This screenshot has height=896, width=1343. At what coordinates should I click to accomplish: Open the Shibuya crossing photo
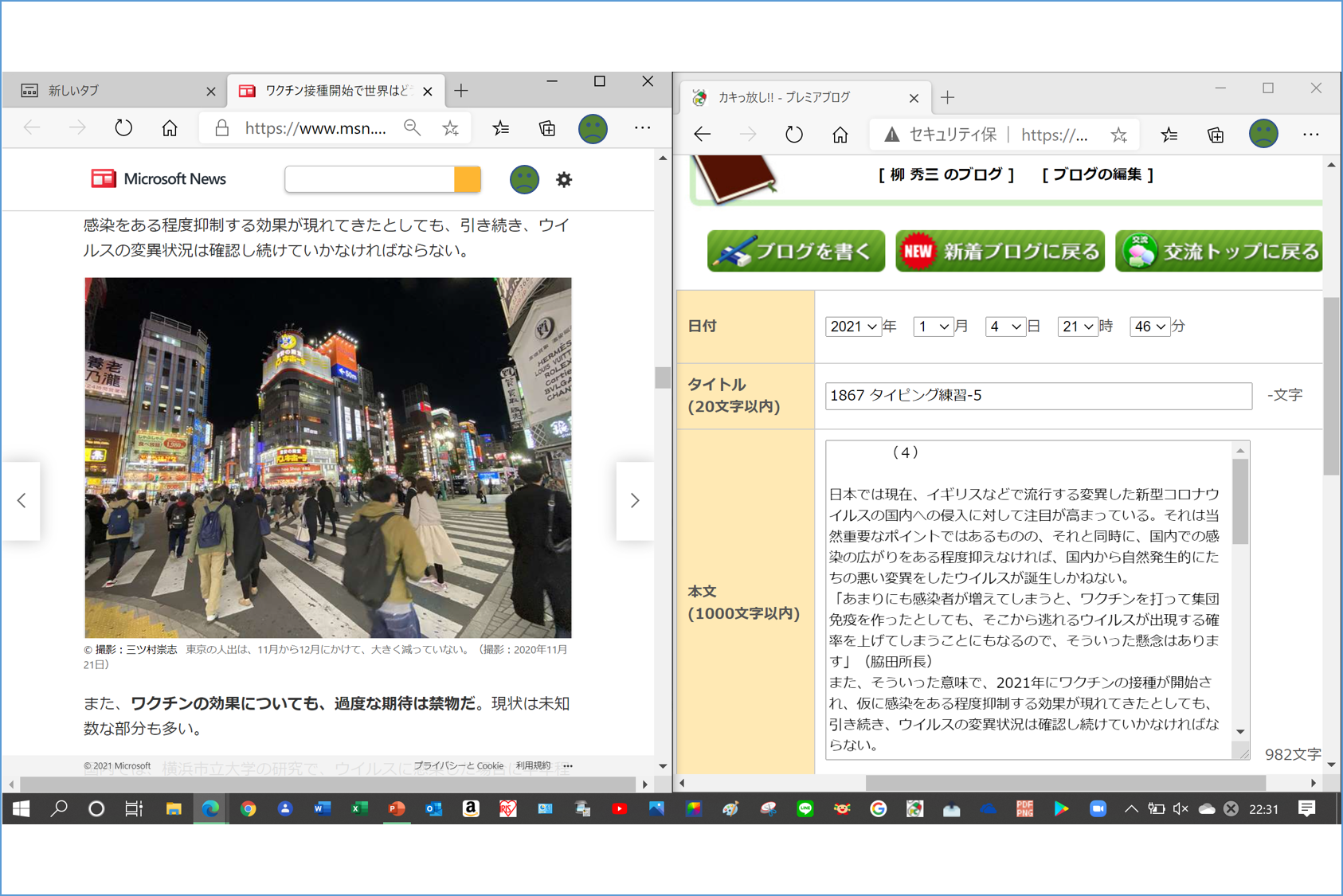[x=328, y=457]
